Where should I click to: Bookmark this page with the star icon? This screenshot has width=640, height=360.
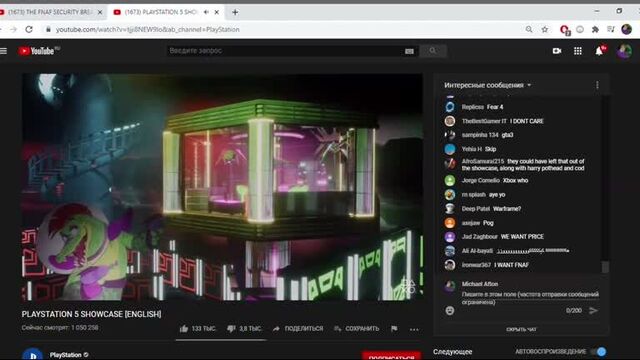(545, 29)
